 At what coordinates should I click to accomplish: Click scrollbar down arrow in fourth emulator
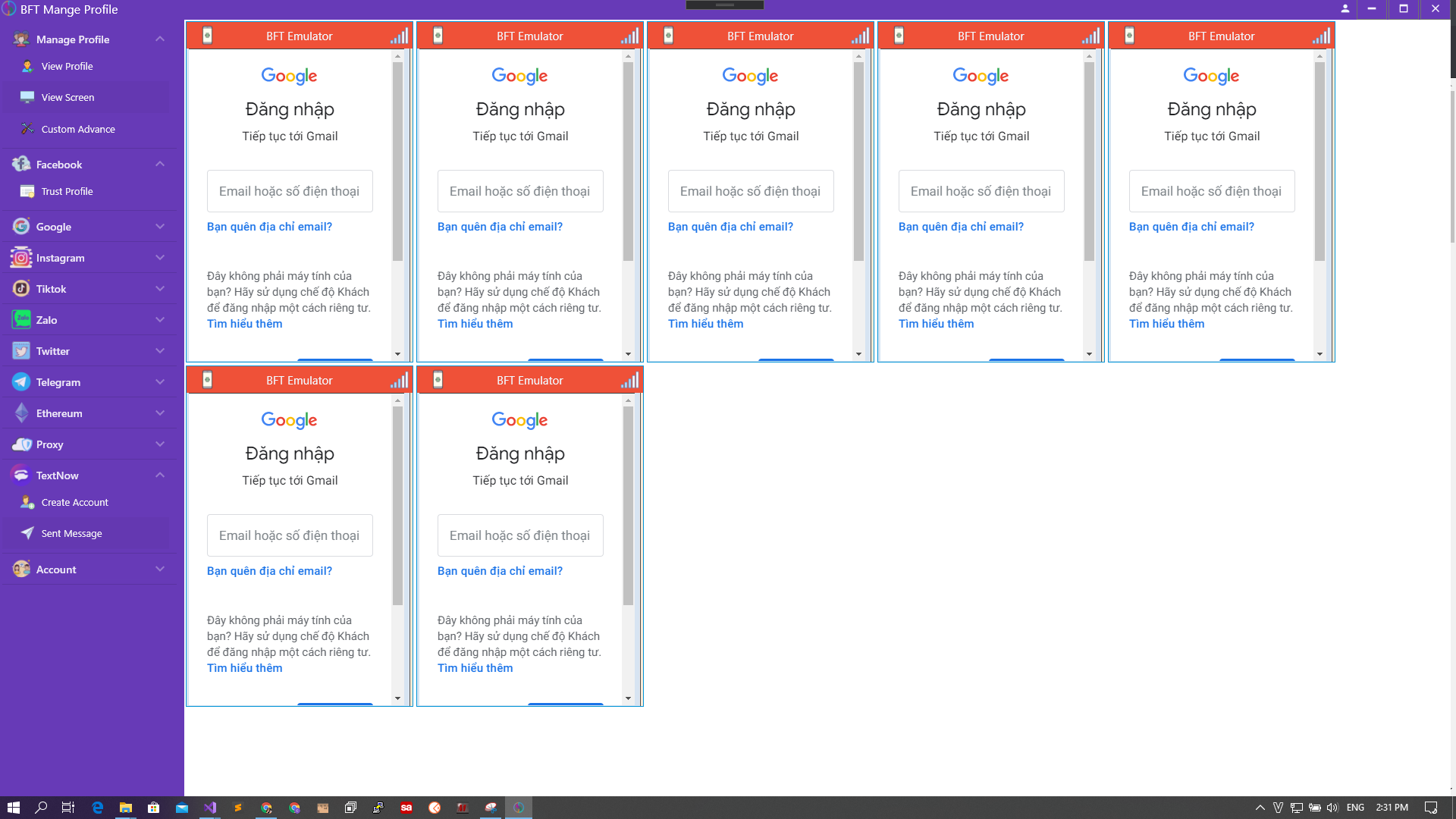pos(1089,354)
